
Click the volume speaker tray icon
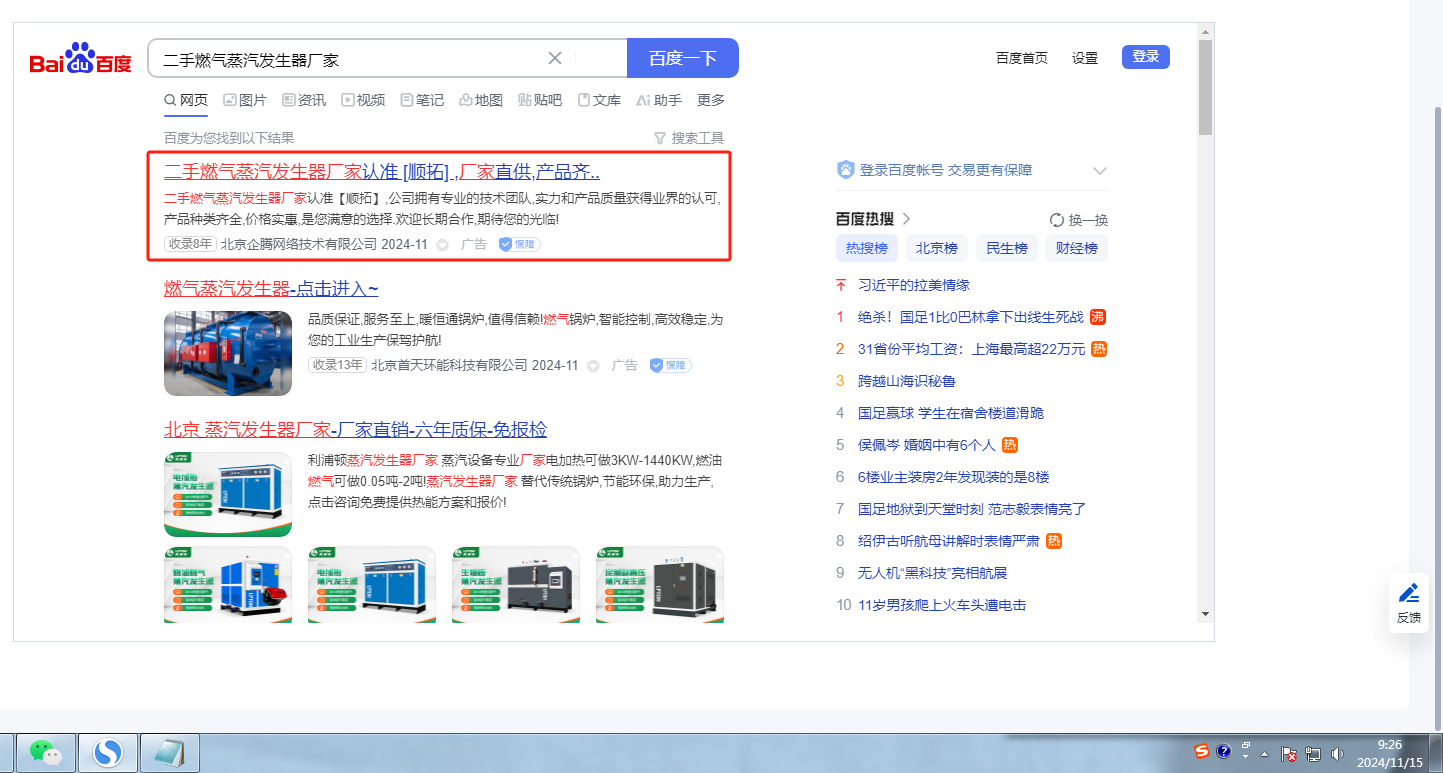(1338, 754)
